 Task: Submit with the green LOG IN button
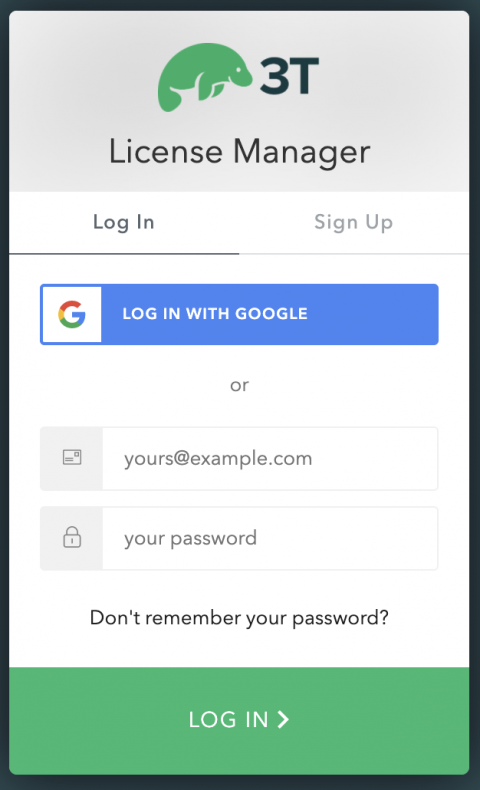(239, 721)
